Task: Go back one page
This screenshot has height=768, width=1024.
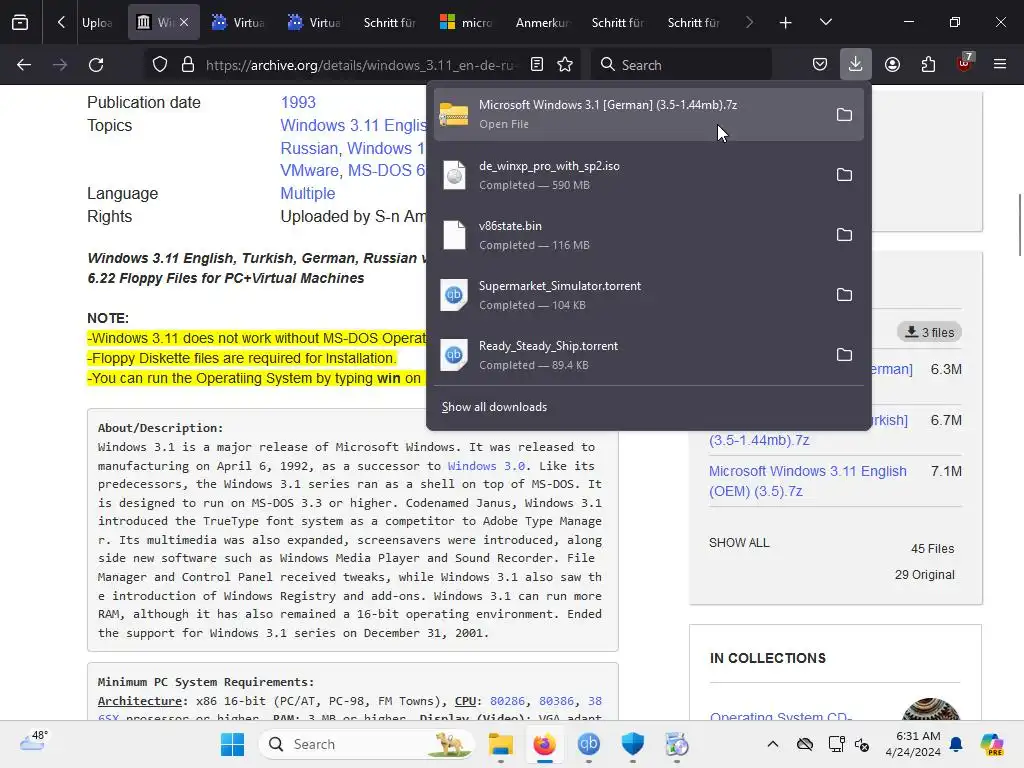Action: coord(24,65)
